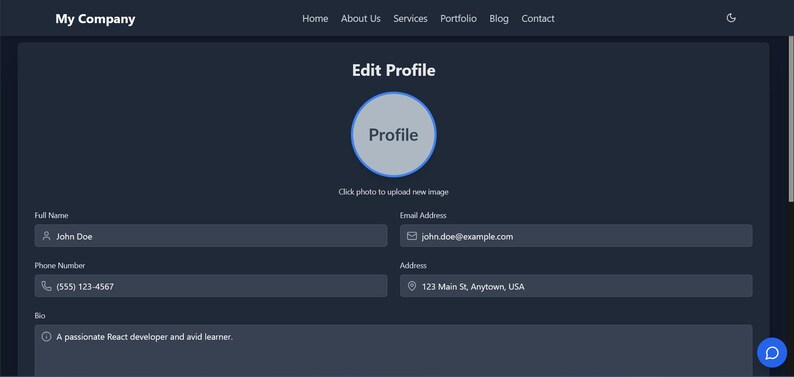Open the chat bubble widget

(x=772, y=352)
